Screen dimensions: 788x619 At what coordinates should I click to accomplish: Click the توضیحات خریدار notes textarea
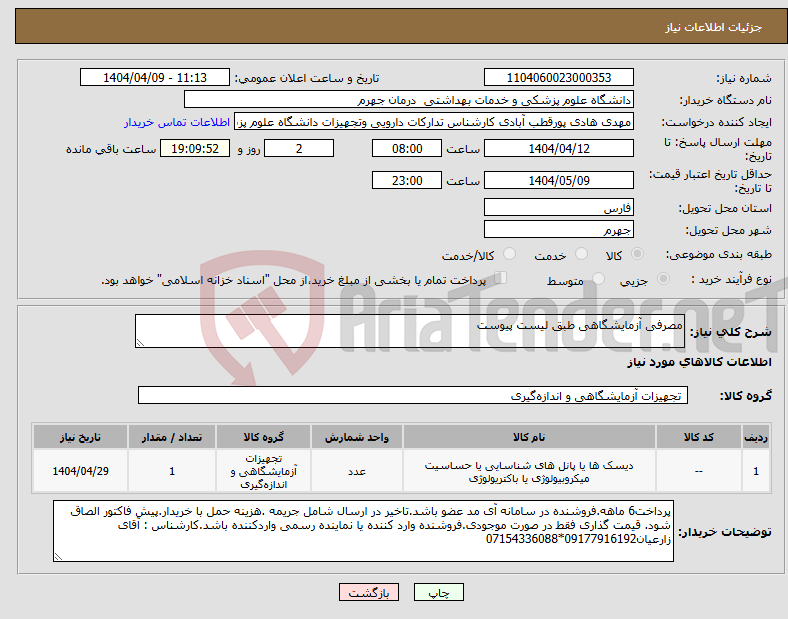363,531
